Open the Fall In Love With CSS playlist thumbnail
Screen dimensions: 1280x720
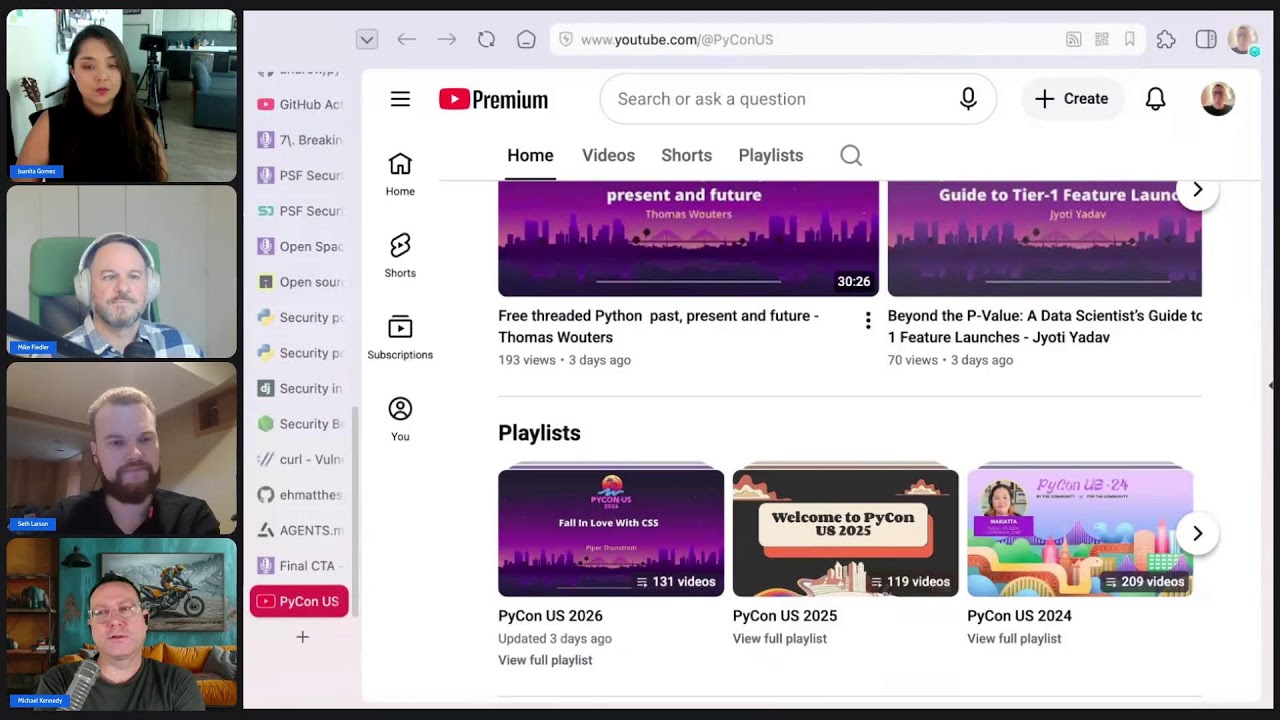611,532
